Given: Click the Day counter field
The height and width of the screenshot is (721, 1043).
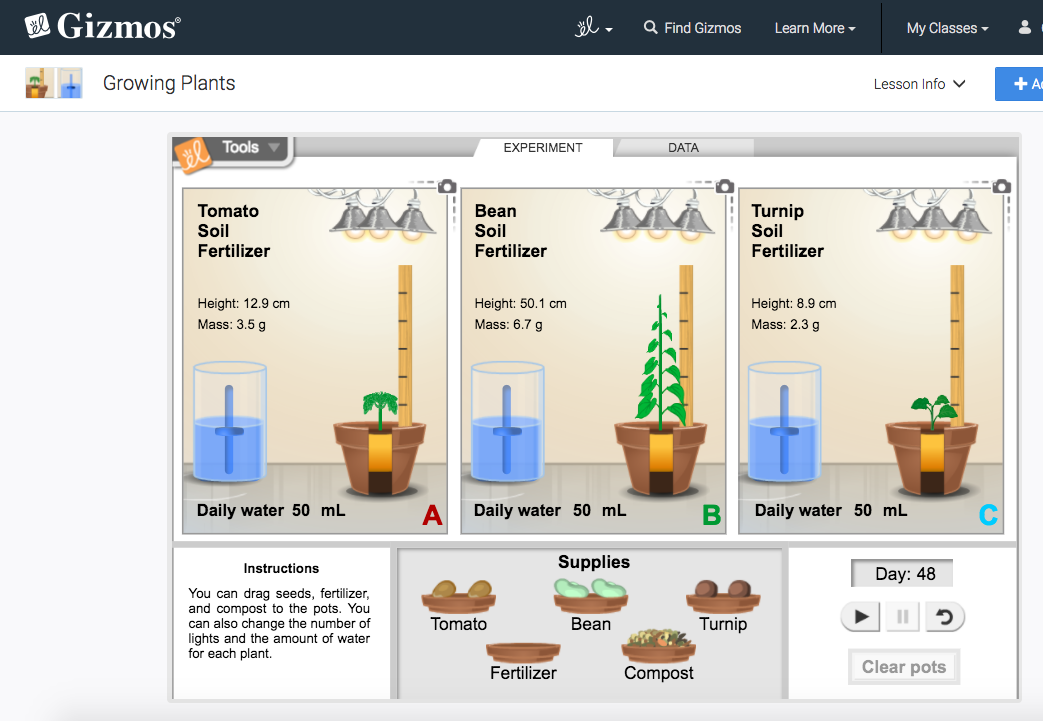Looking at the screenshot, I should click(900, 573).
